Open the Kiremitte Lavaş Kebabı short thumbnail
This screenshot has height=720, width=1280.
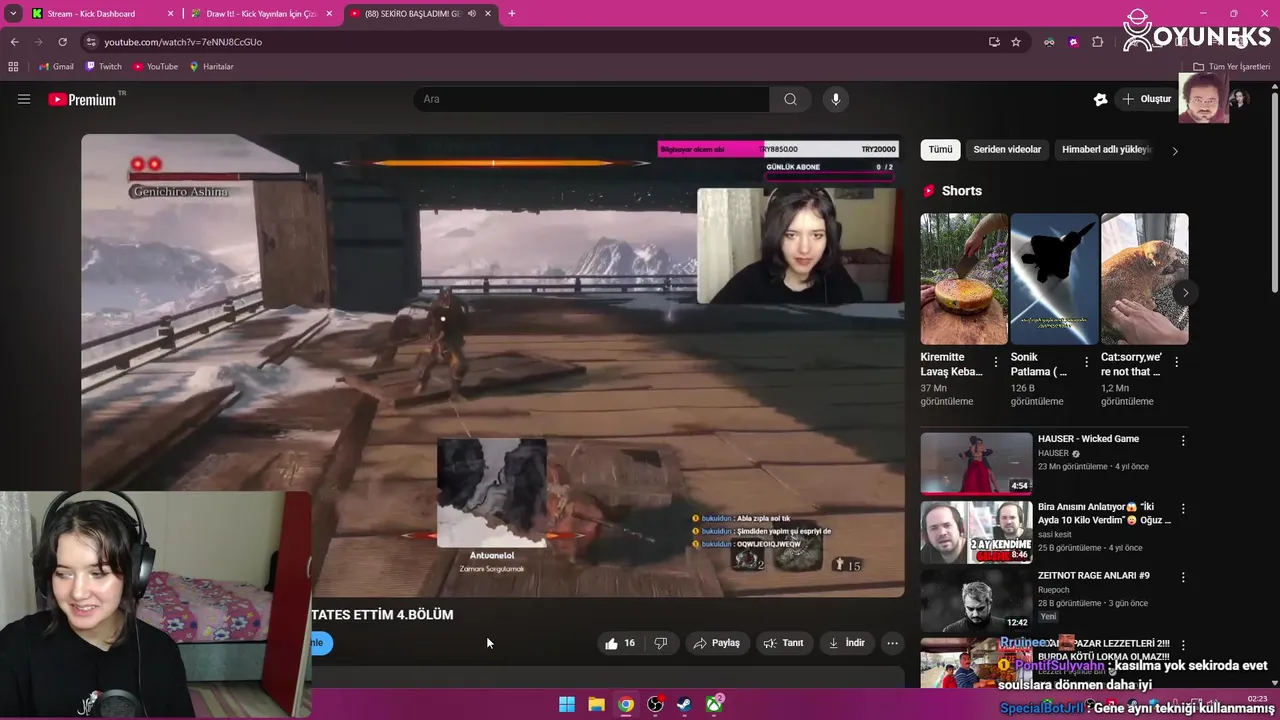pos(964,278)
